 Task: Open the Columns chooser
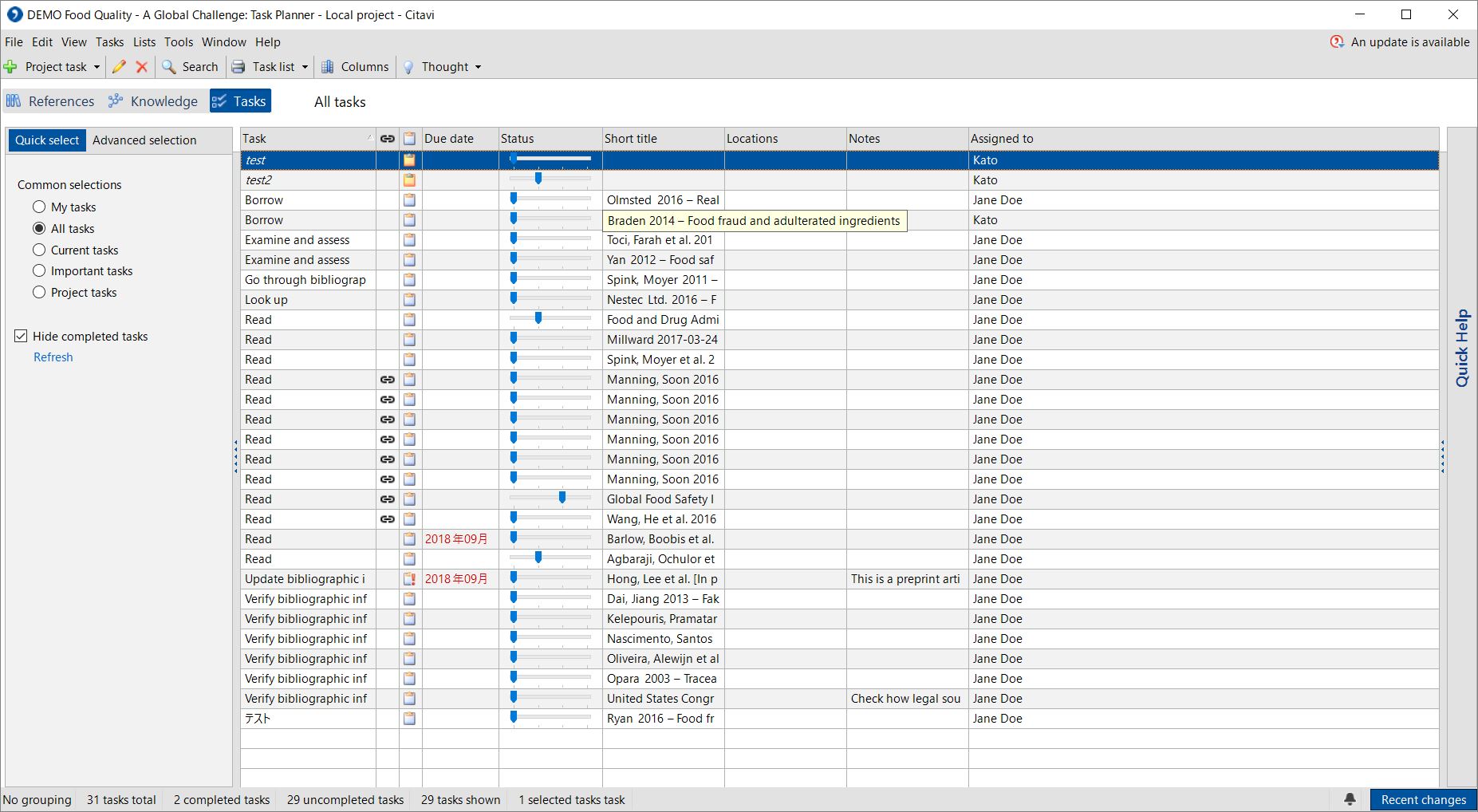355,67
